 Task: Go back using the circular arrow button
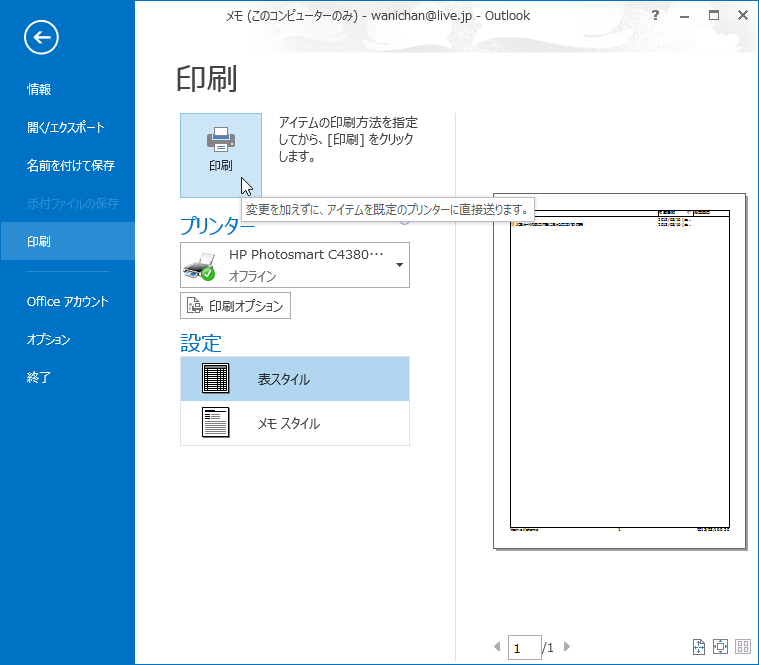pyautogui.click(x=41, y=37)
